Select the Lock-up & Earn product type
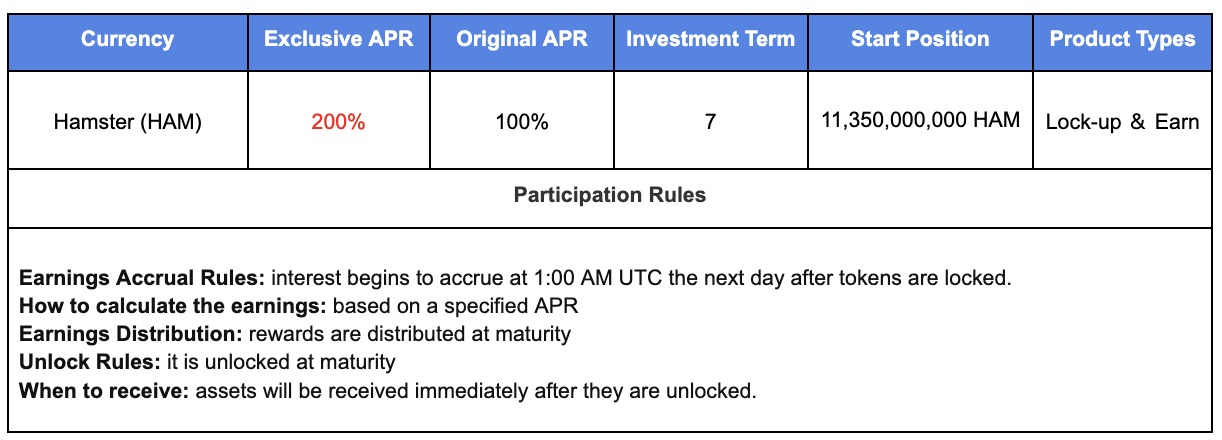The width and height of the screenshot is (1222, 440). pyautogui.click(x=1122, y=123)
